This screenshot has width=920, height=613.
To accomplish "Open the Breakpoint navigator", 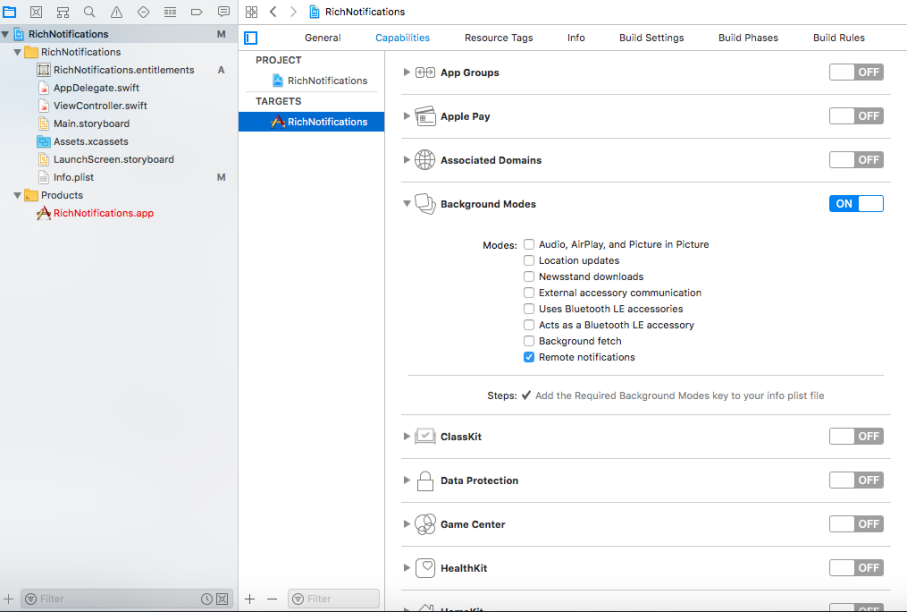I will 197,12.
